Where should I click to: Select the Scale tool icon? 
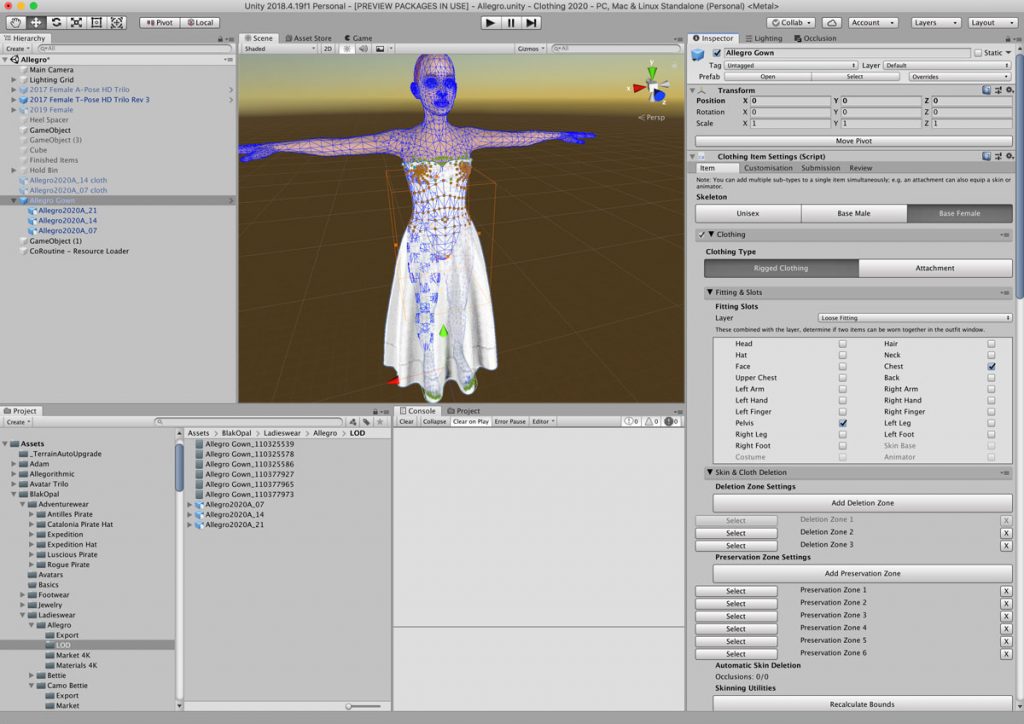coord(76,22)
